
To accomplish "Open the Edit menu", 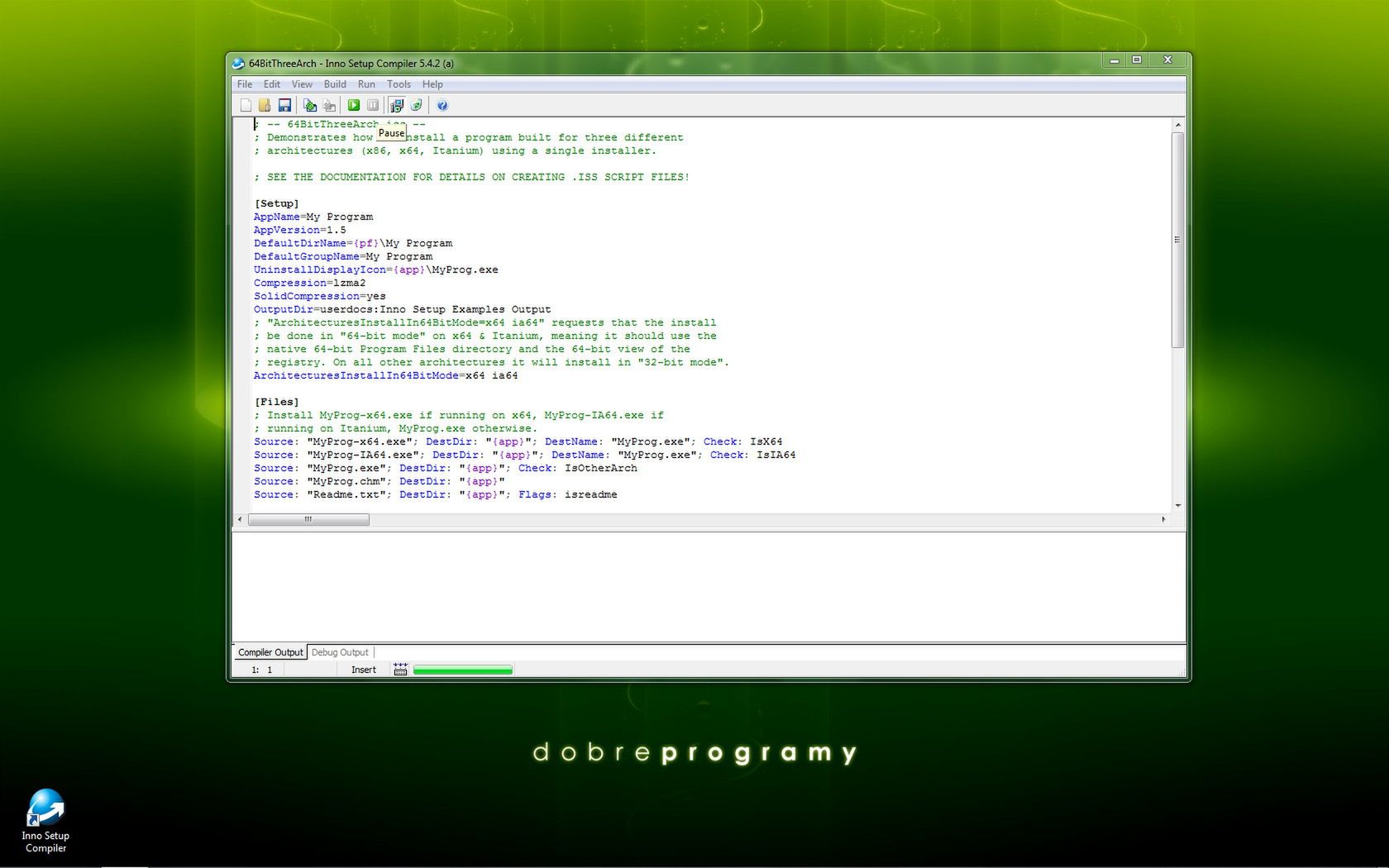I will pos(272,84).
